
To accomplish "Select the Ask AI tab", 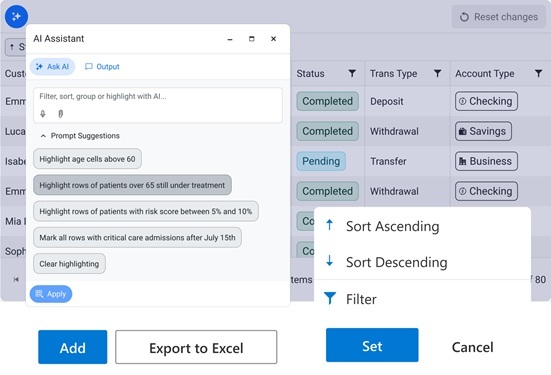I will click(52, 66).
